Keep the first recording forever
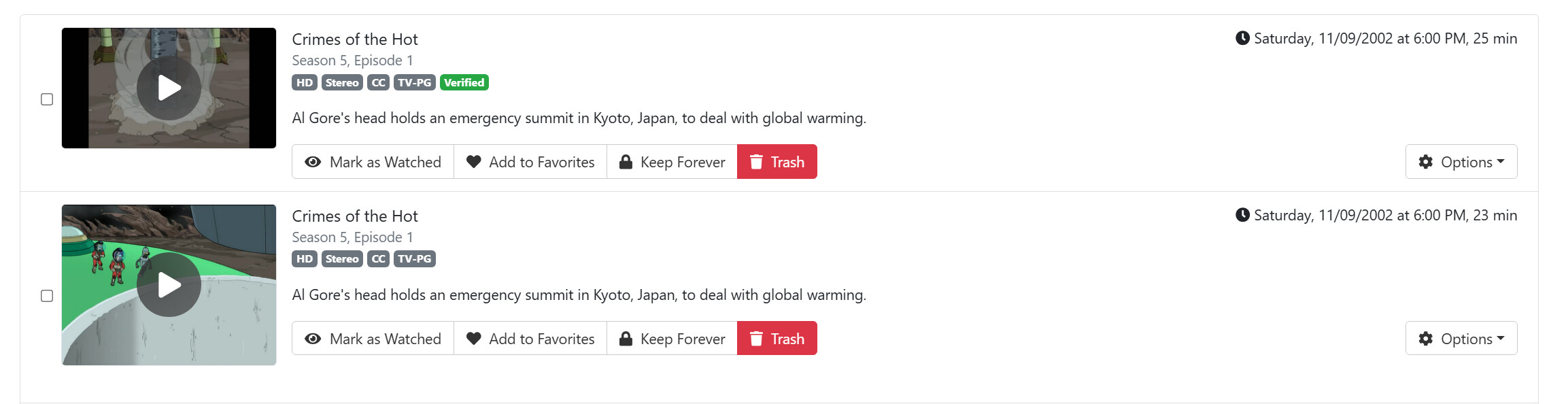Image resolution: width=1568 pixels, height=404 pixels. pyautogui.click(x=672, y=162)
